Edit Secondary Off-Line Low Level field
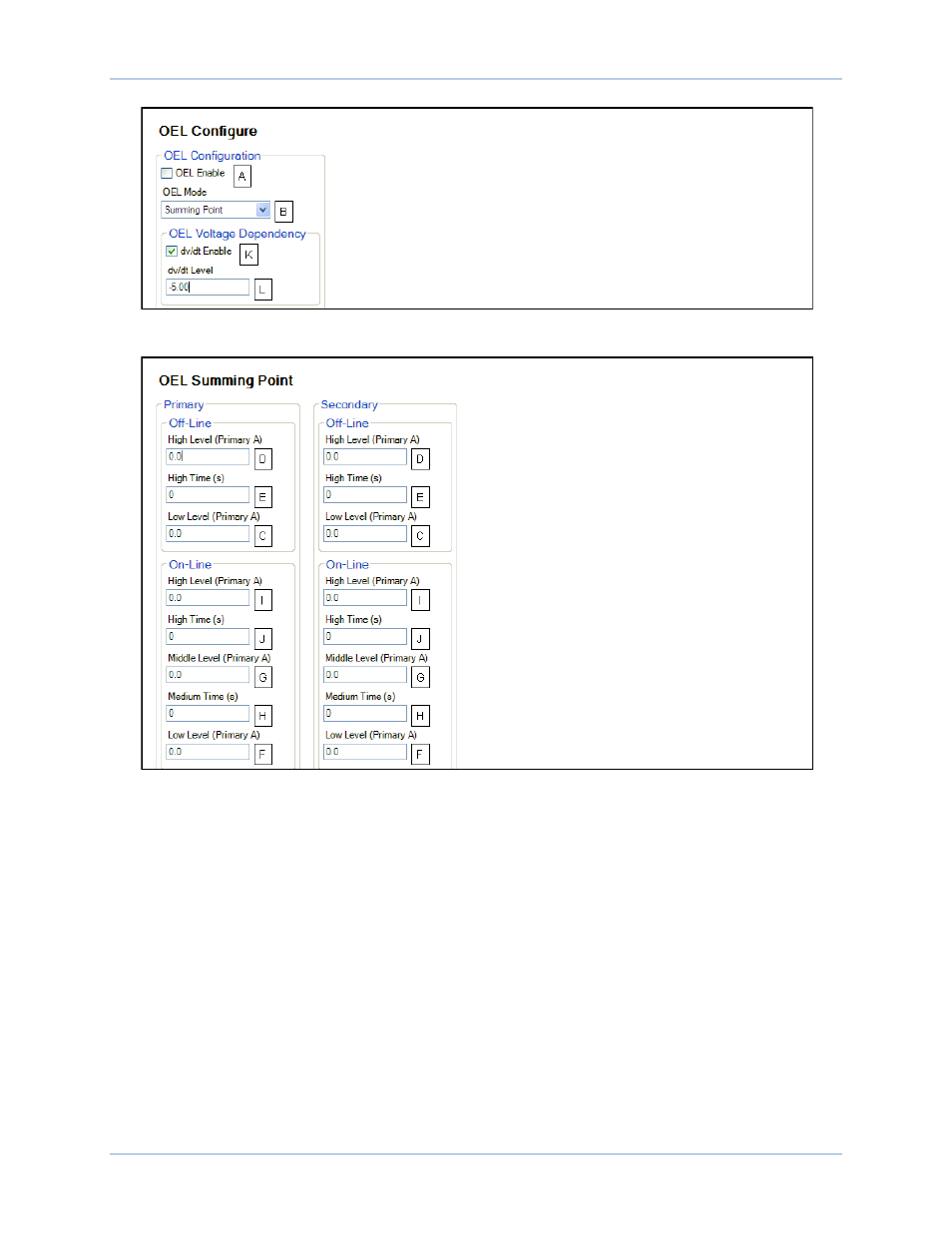Screen dimensions: 952x1233 (x=365, y=534)
